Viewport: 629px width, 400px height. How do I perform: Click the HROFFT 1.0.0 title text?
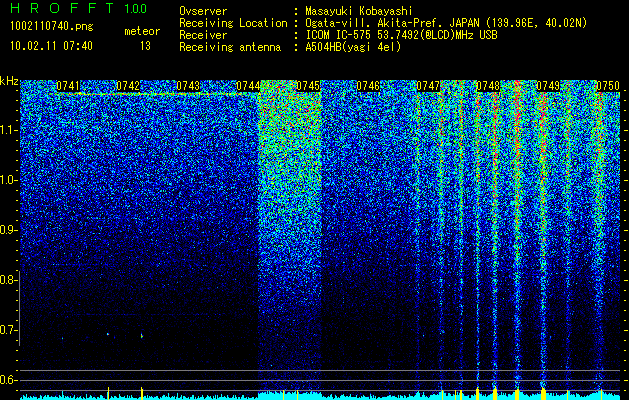click(x=78, y=8)
